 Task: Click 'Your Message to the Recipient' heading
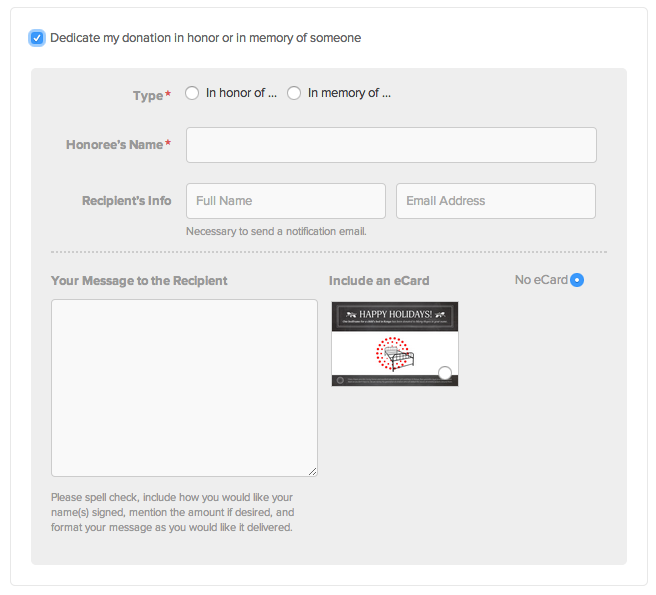point(139,280)
